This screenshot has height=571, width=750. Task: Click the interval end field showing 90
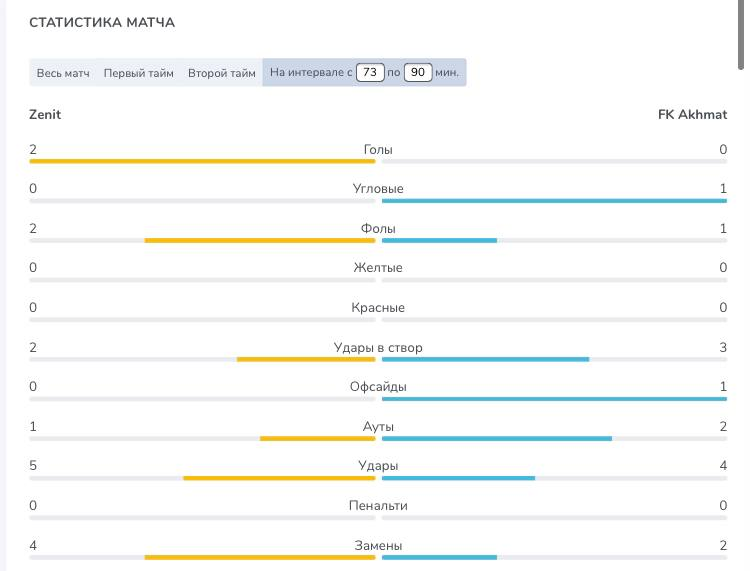pos(418,73)
